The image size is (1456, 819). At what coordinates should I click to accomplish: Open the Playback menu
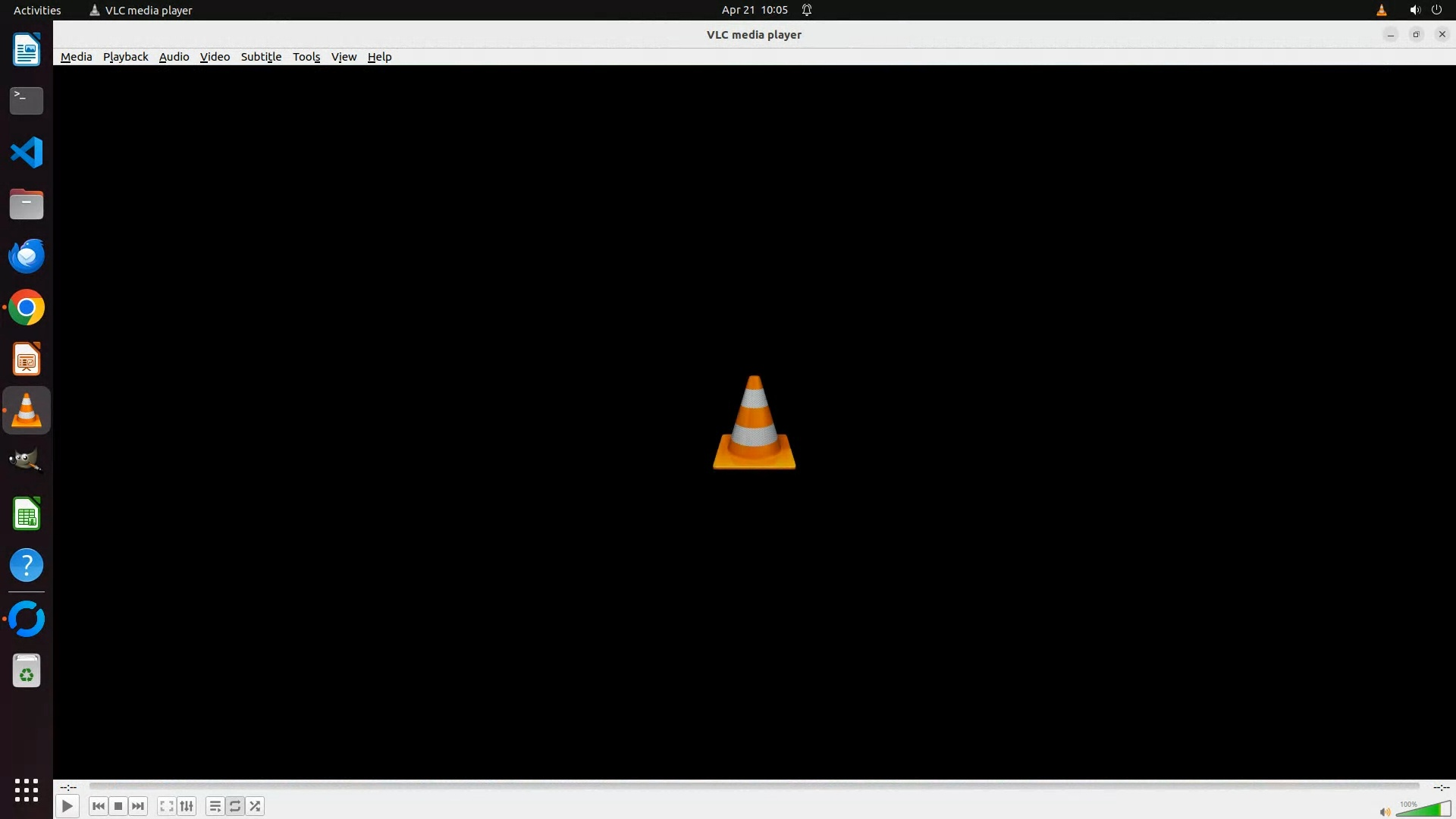tap(125, 57)
